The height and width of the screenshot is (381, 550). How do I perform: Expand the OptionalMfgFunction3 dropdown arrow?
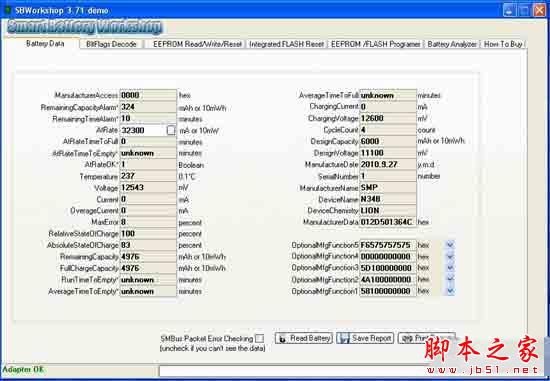450,268
